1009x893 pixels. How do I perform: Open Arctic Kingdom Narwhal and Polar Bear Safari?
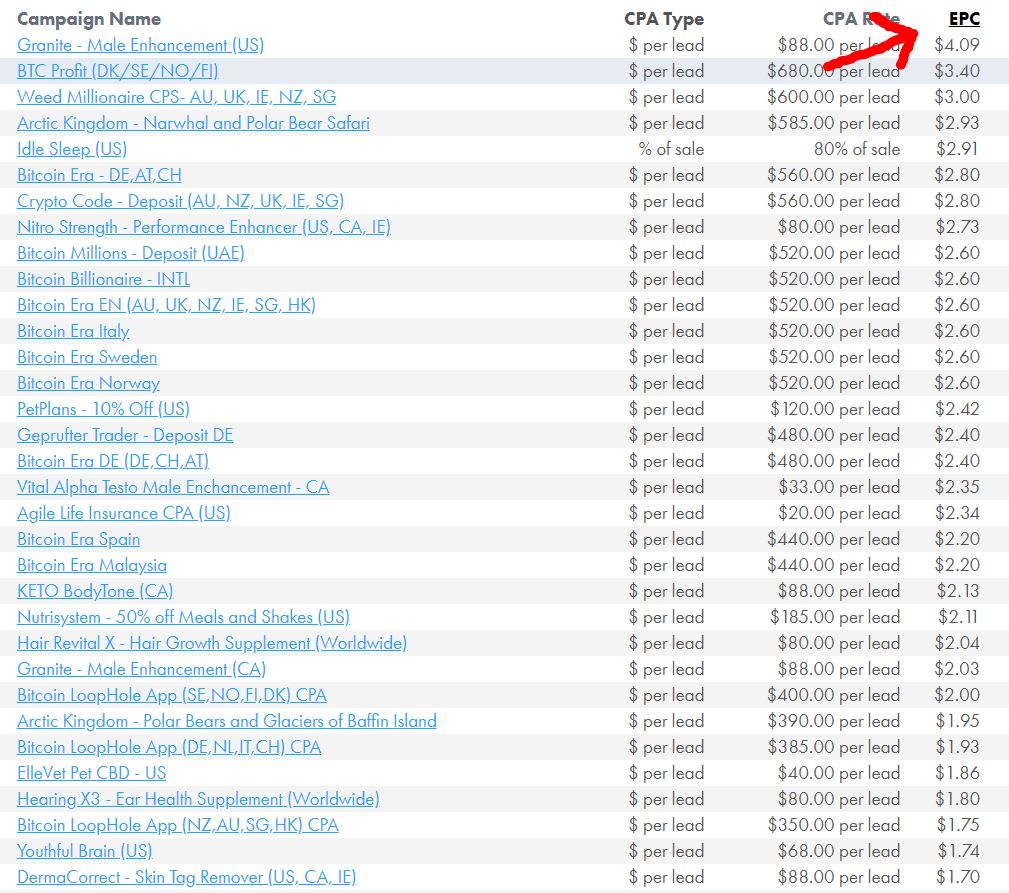click(193, 123)
